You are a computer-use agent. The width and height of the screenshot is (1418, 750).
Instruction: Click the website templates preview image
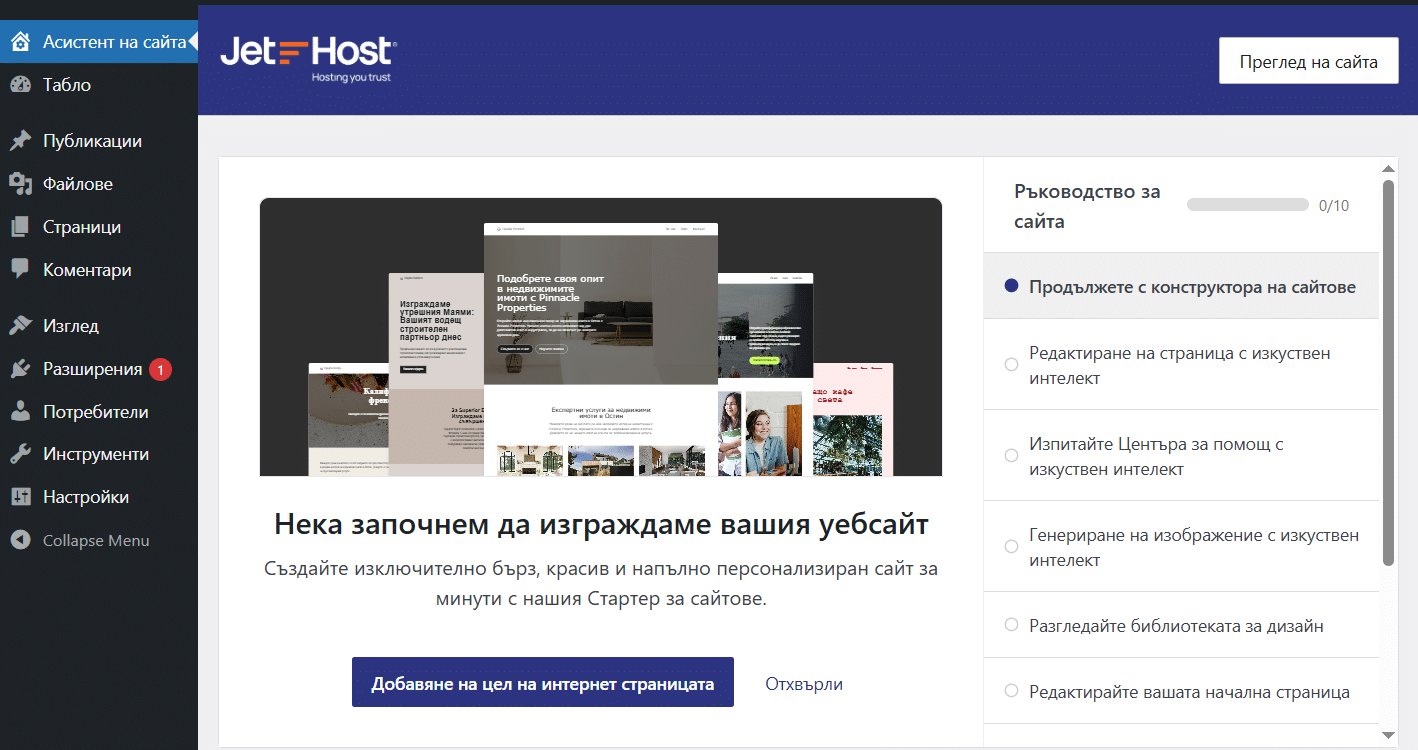click(600, 337)
